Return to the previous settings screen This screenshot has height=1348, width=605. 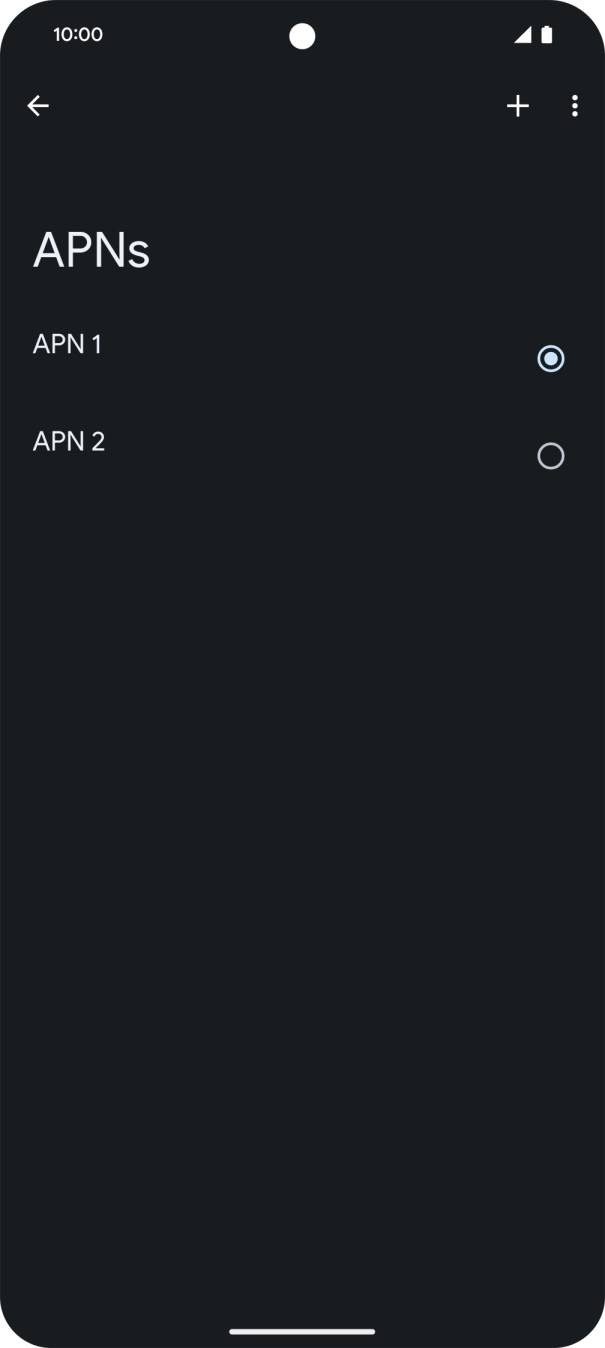coord(38,106)
